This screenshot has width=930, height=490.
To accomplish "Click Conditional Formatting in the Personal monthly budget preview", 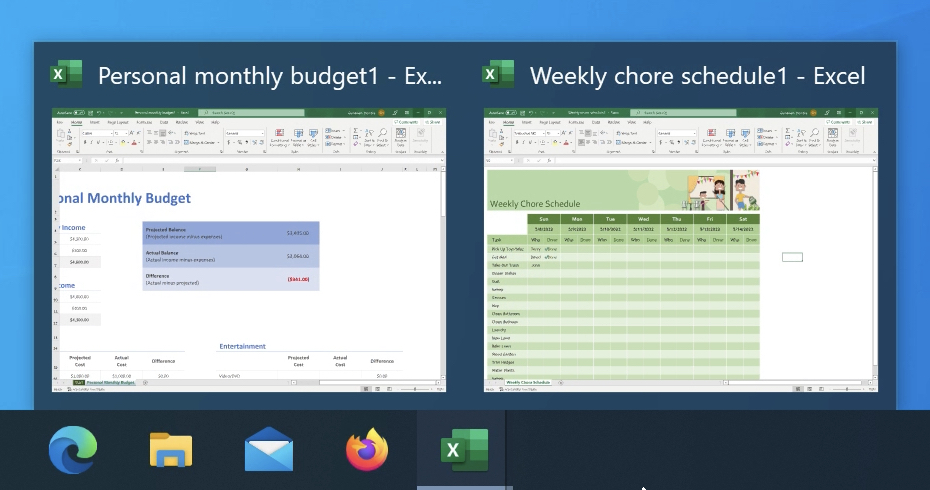I will [279, 137].
